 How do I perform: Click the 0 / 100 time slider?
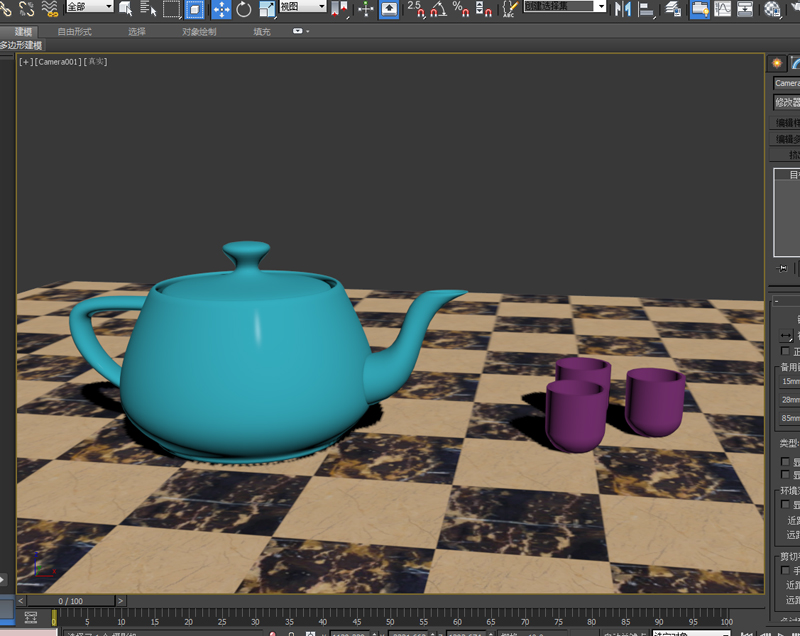click(70, 601)
